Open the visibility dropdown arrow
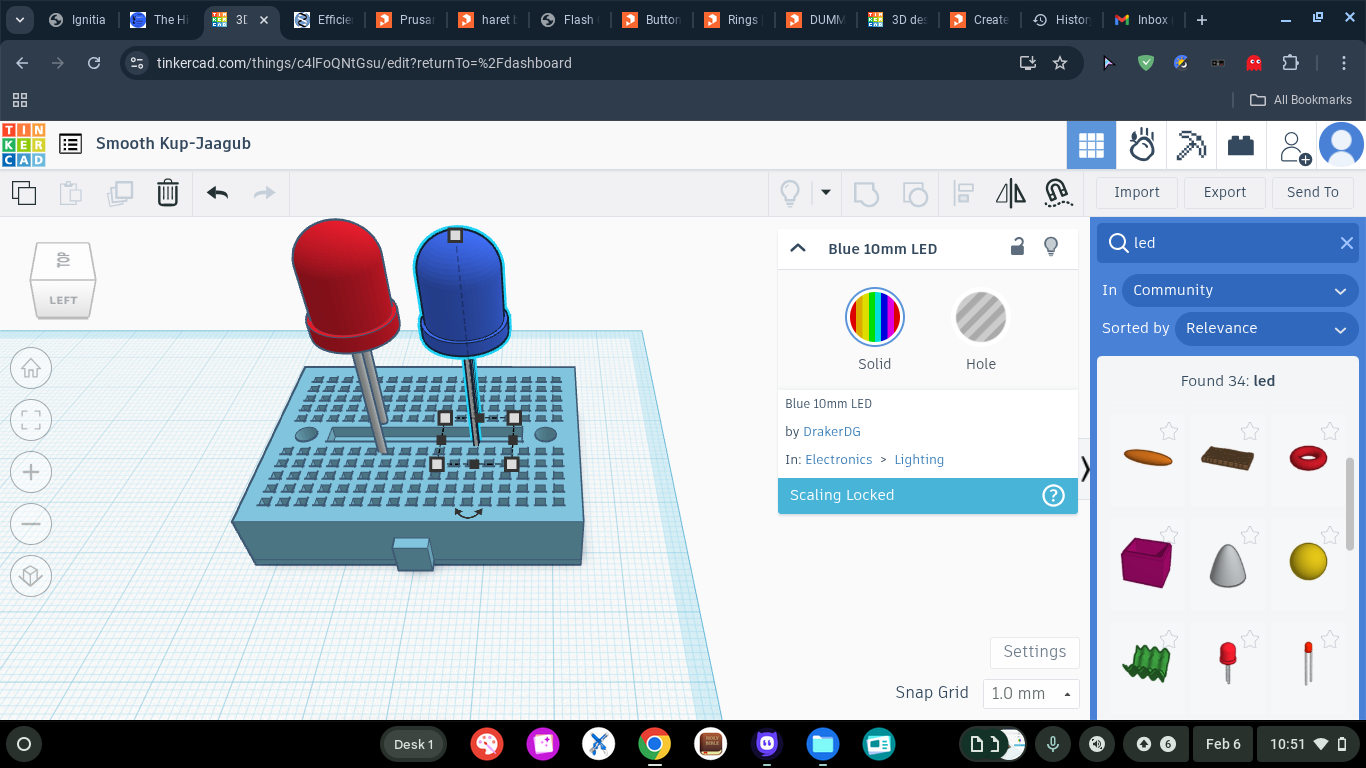This screenshot has height=768, width=1366. click(x=826, y=192)
